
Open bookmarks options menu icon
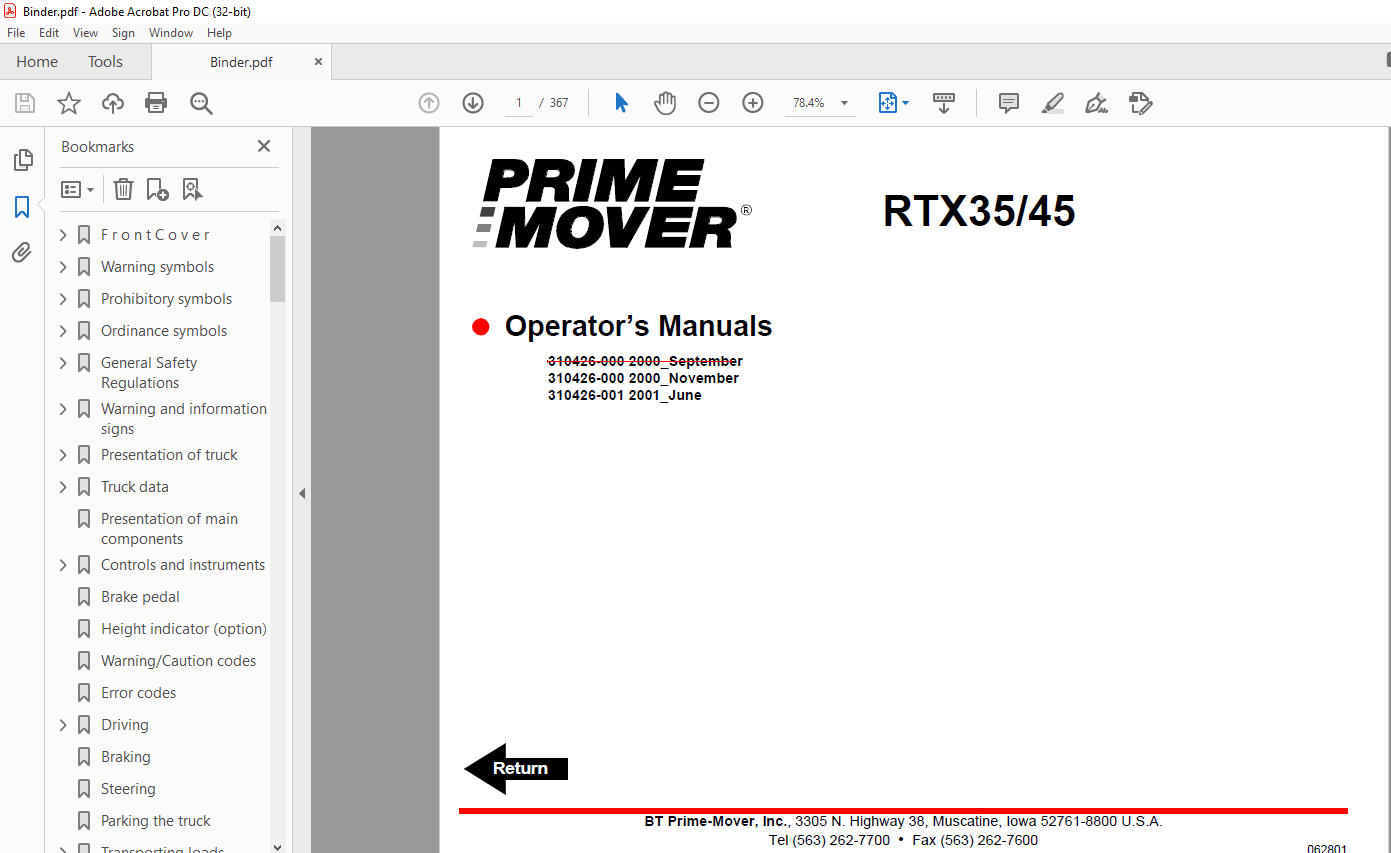pyautogui.click(x=78, y=189)
